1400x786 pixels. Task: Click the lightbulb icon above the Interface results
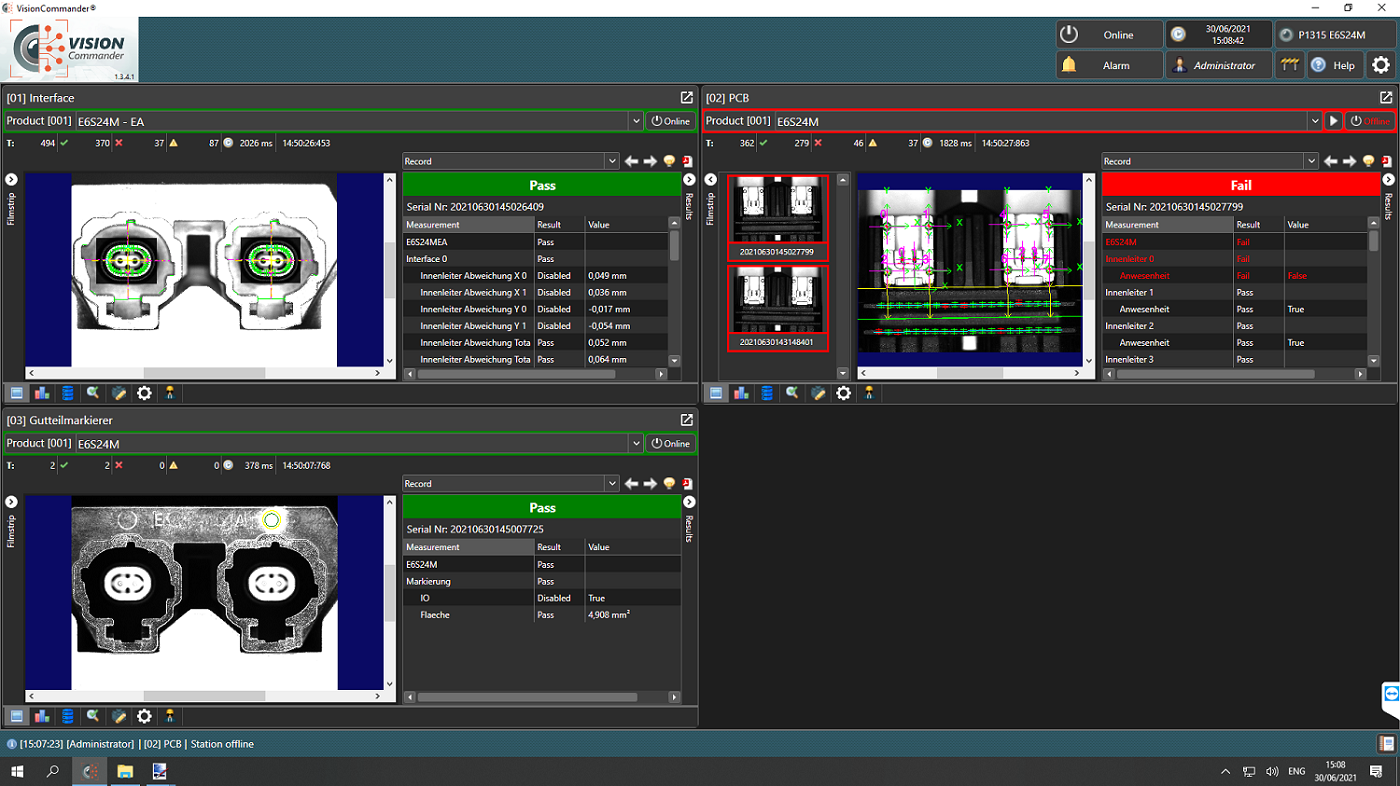coord(668,161)
